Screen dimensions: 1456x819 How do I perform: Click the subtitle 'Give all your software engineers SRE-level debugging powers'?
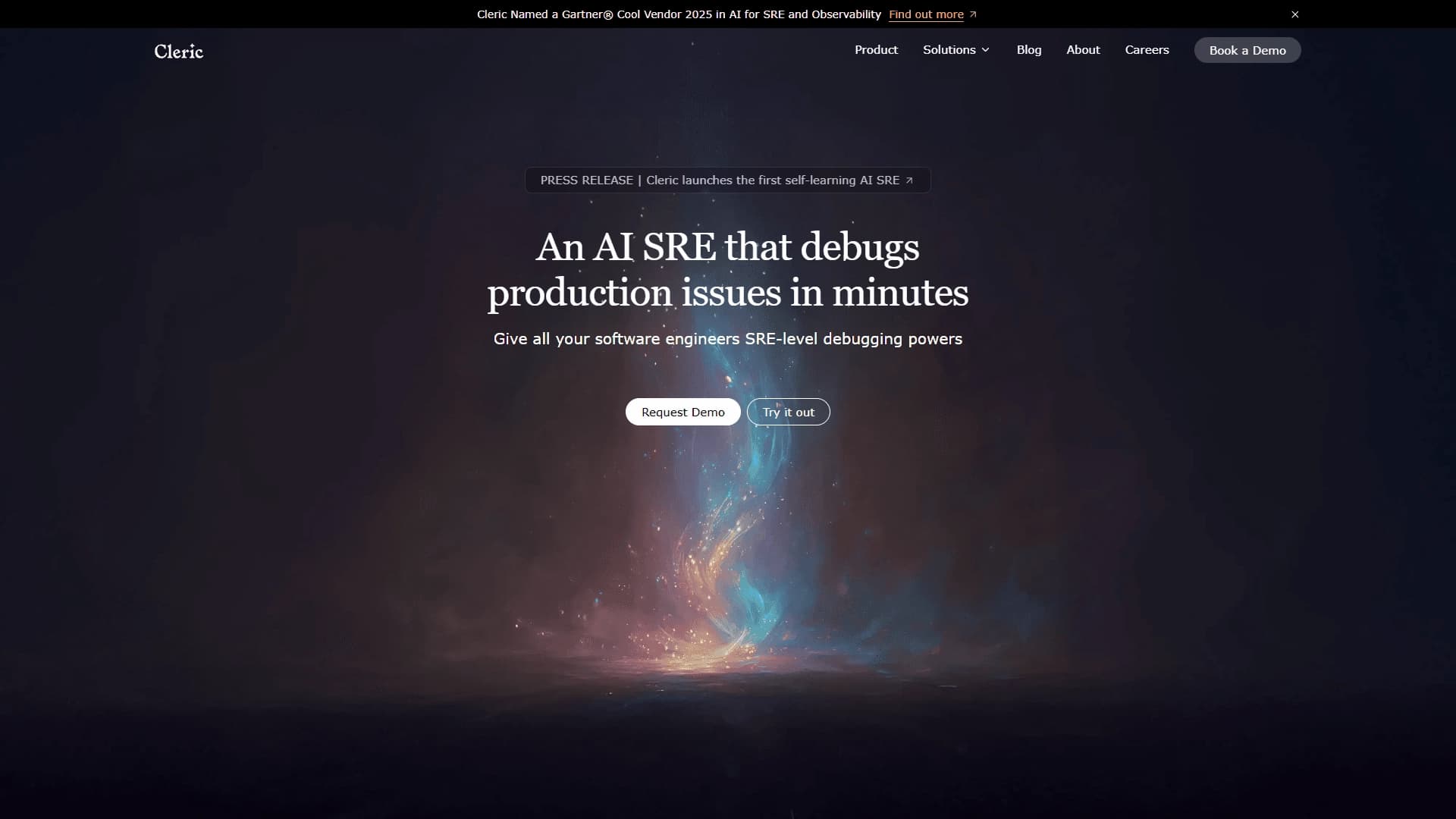(x=728, y=339)
